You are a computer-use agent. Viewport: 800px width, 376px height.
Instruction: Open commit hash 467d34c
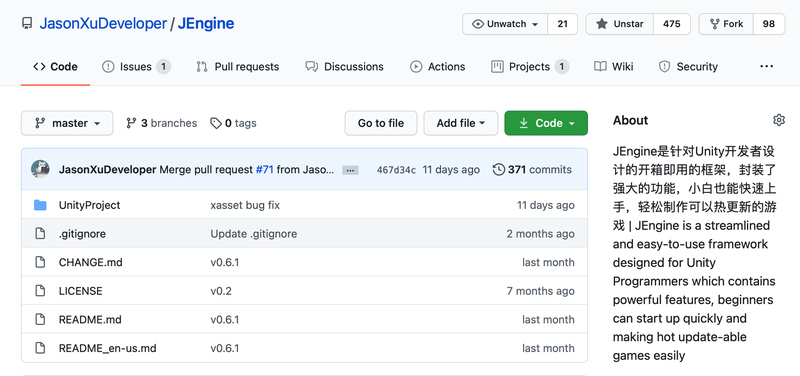click(396, 170)
